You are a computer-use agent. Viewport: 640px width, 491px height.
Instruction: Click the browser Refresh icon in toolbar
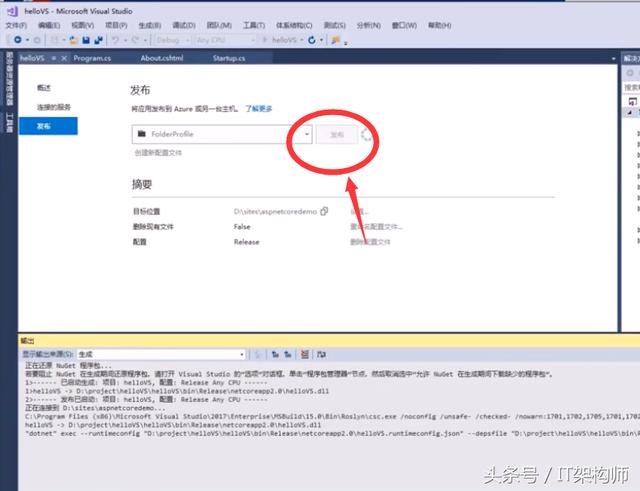tap(312, 40)
